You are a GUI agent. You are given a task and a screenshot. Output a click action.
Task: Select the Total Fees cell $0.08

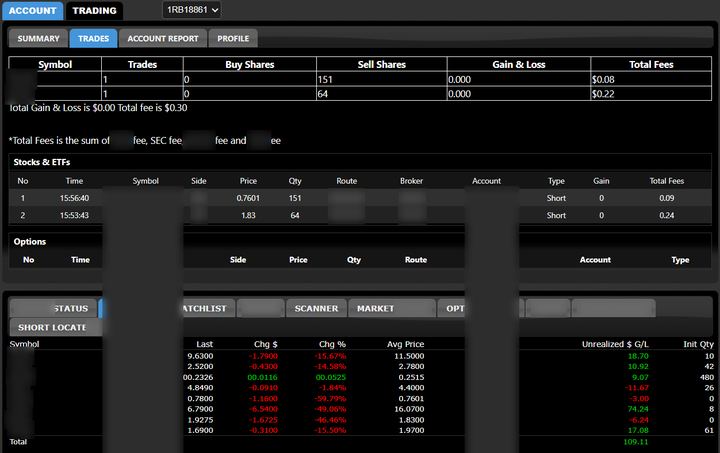(651, 79)
